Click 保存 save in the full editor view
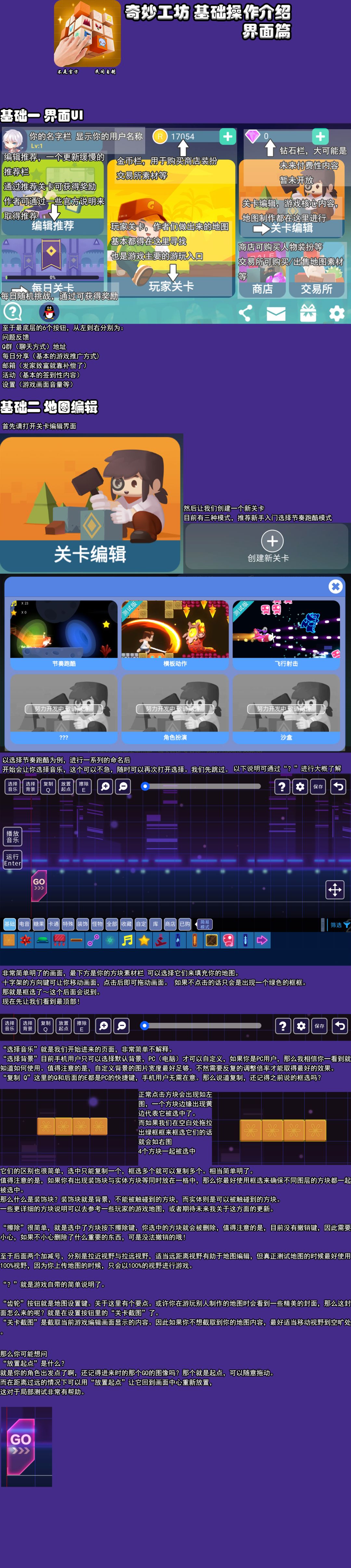Viewport: 351px width, 1568px height. coord(318,786)
